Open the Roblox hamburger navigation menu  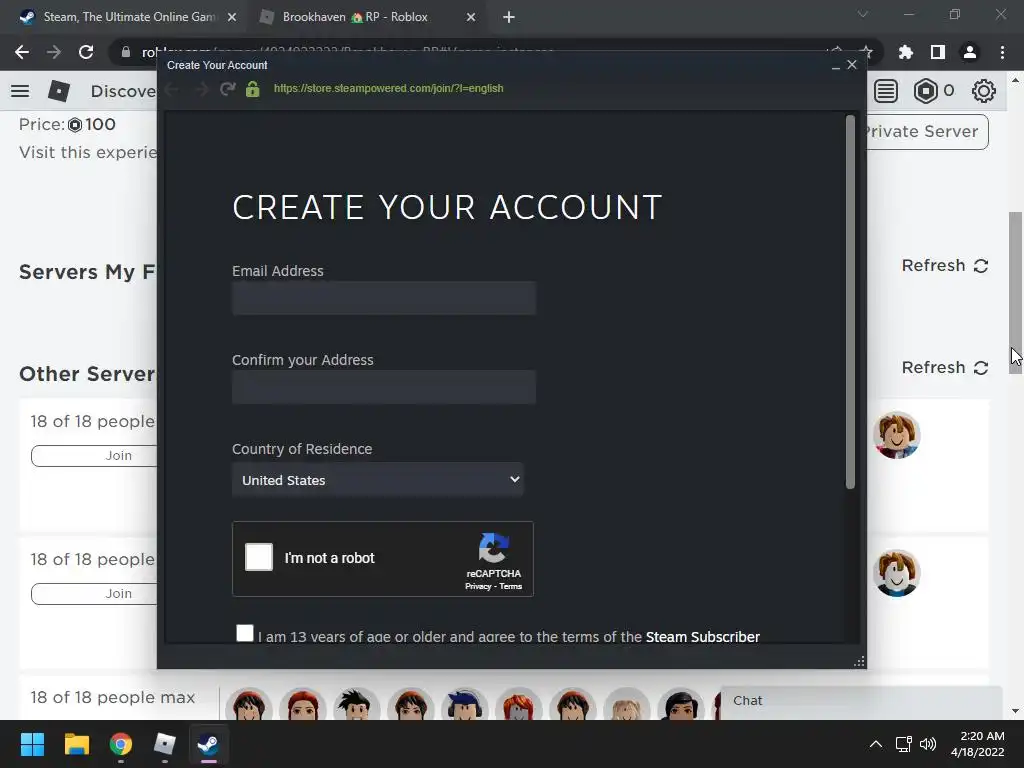20,91
